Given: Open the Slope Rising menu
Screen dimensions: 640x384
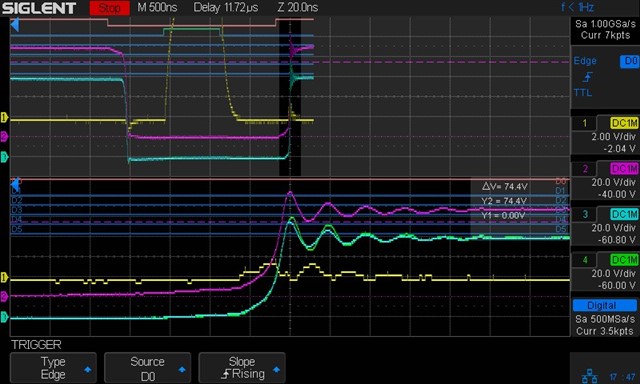Looking at the screenshot, I should tap(242, 368).
